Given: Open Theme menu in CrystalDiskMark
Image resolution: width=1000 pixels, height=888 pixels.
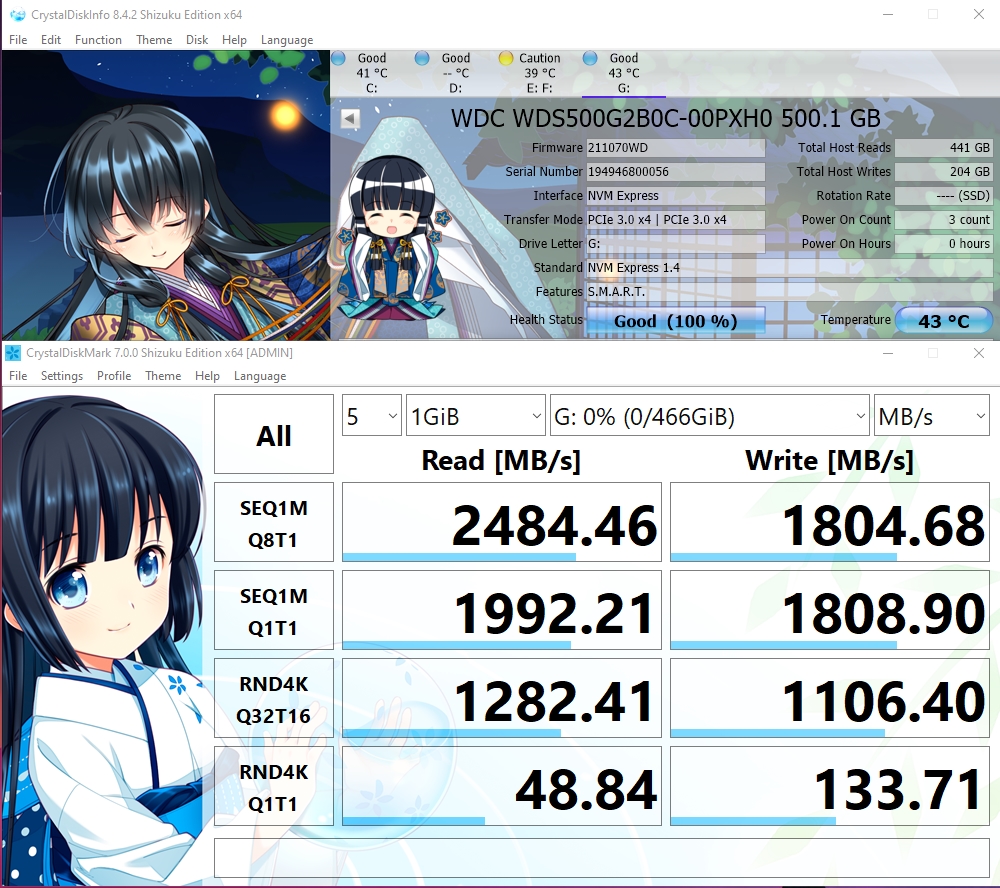Looking at the screenshot, I should [x=163, y=376].
